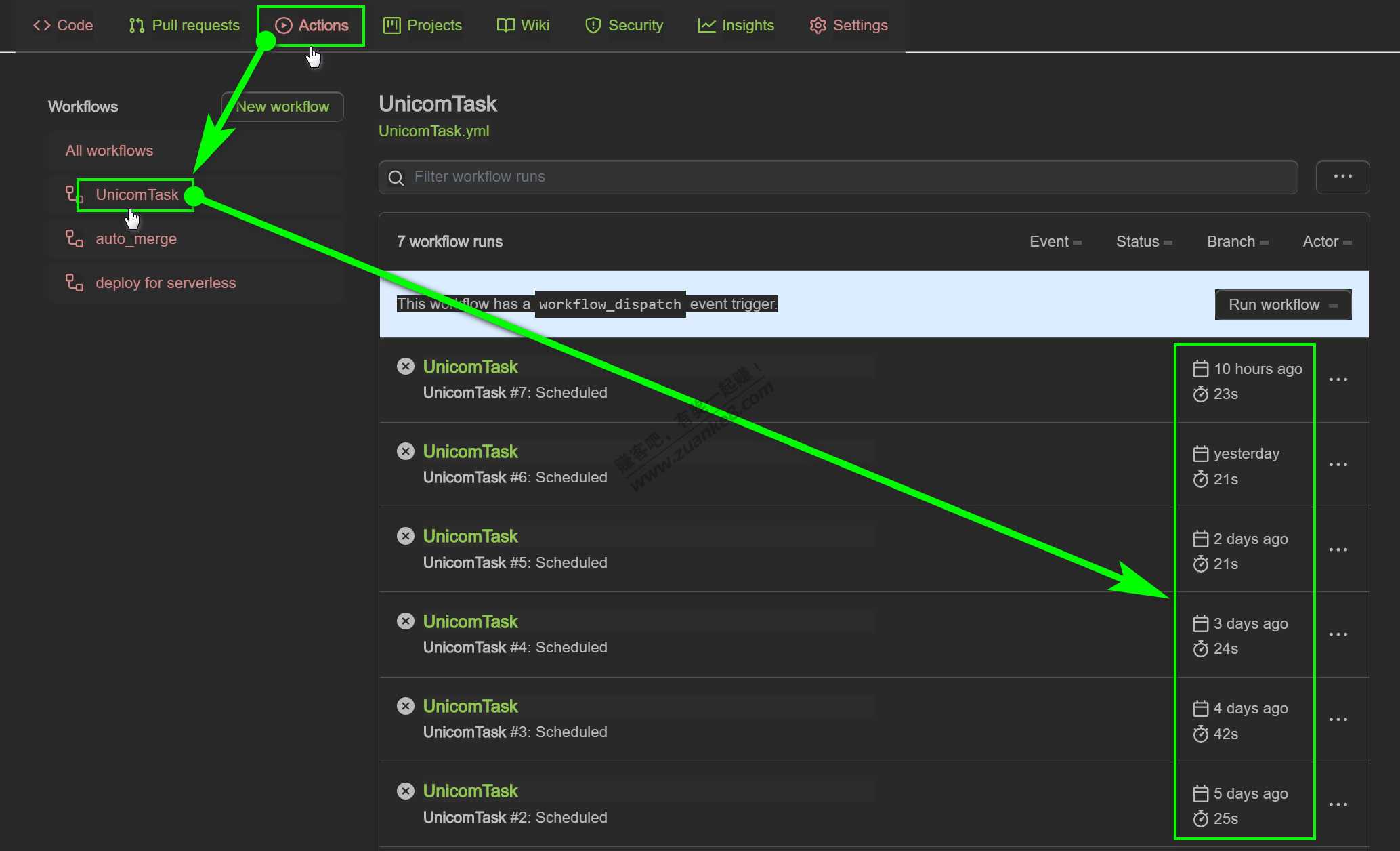Open options menu for run #2
The image size is (1400, 851).
click(x=1338, y=804)
